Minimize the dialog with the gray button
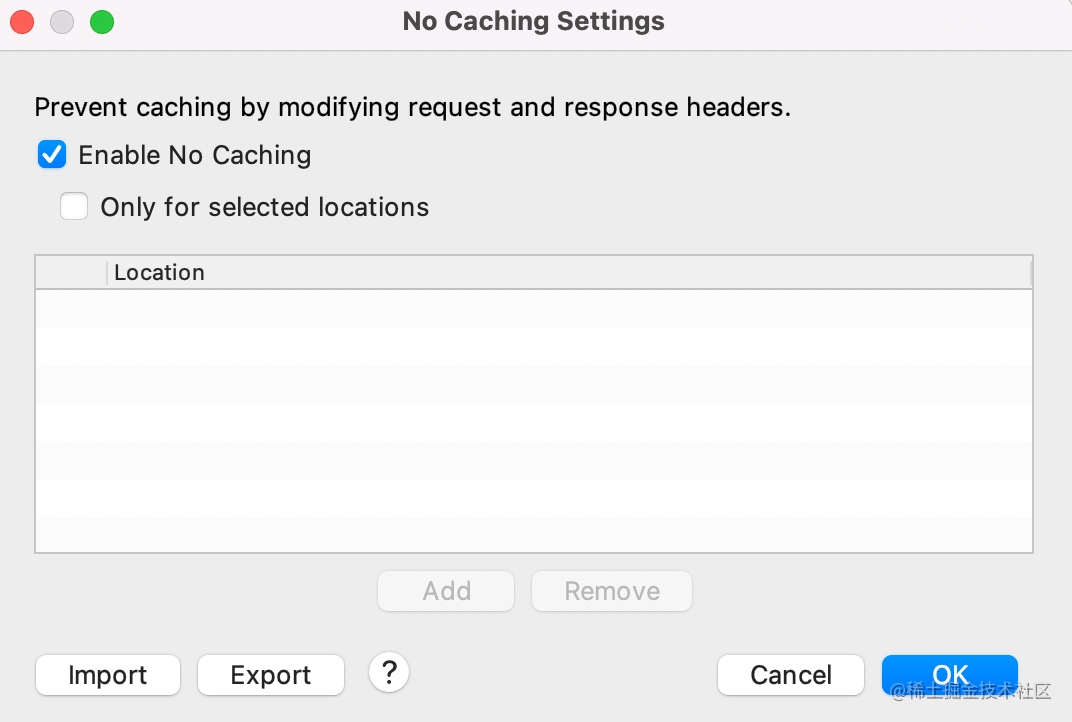The image size is (1072, 722). point(62,22)
